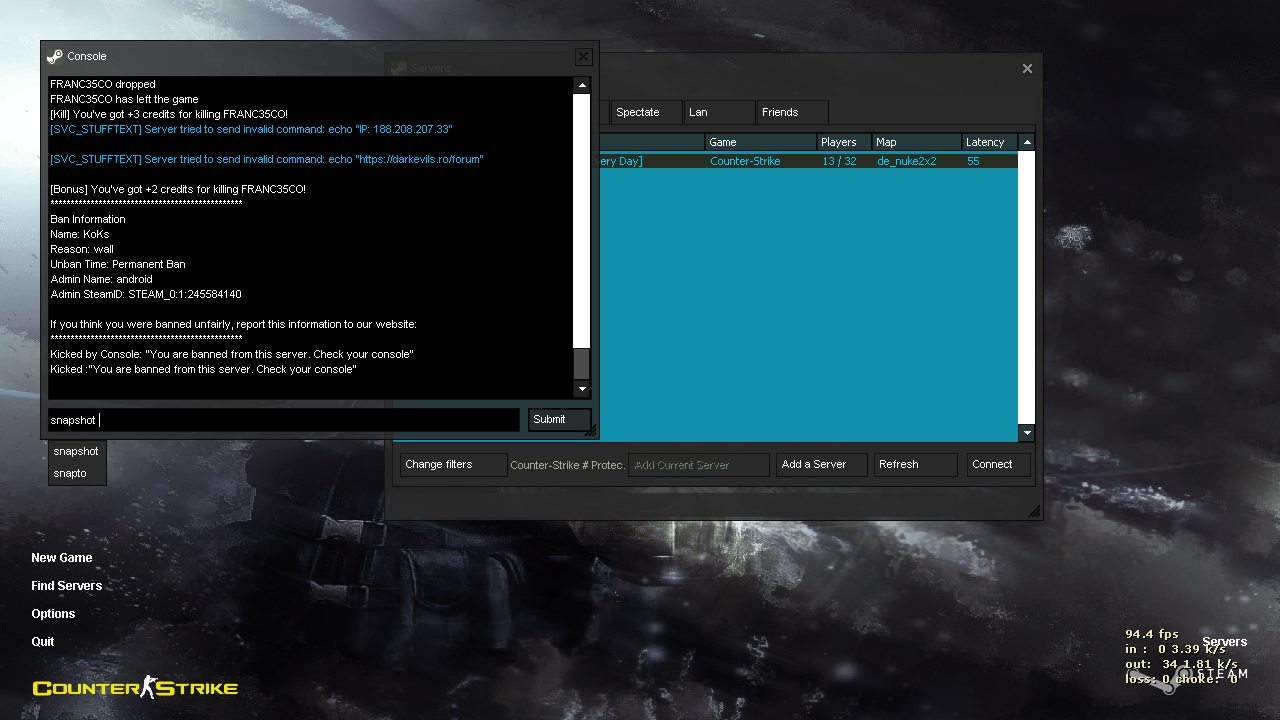Screen dimensions: 1280x720
Task: Click the console scrollbar up arrow
Action: (x=582, y=85)
